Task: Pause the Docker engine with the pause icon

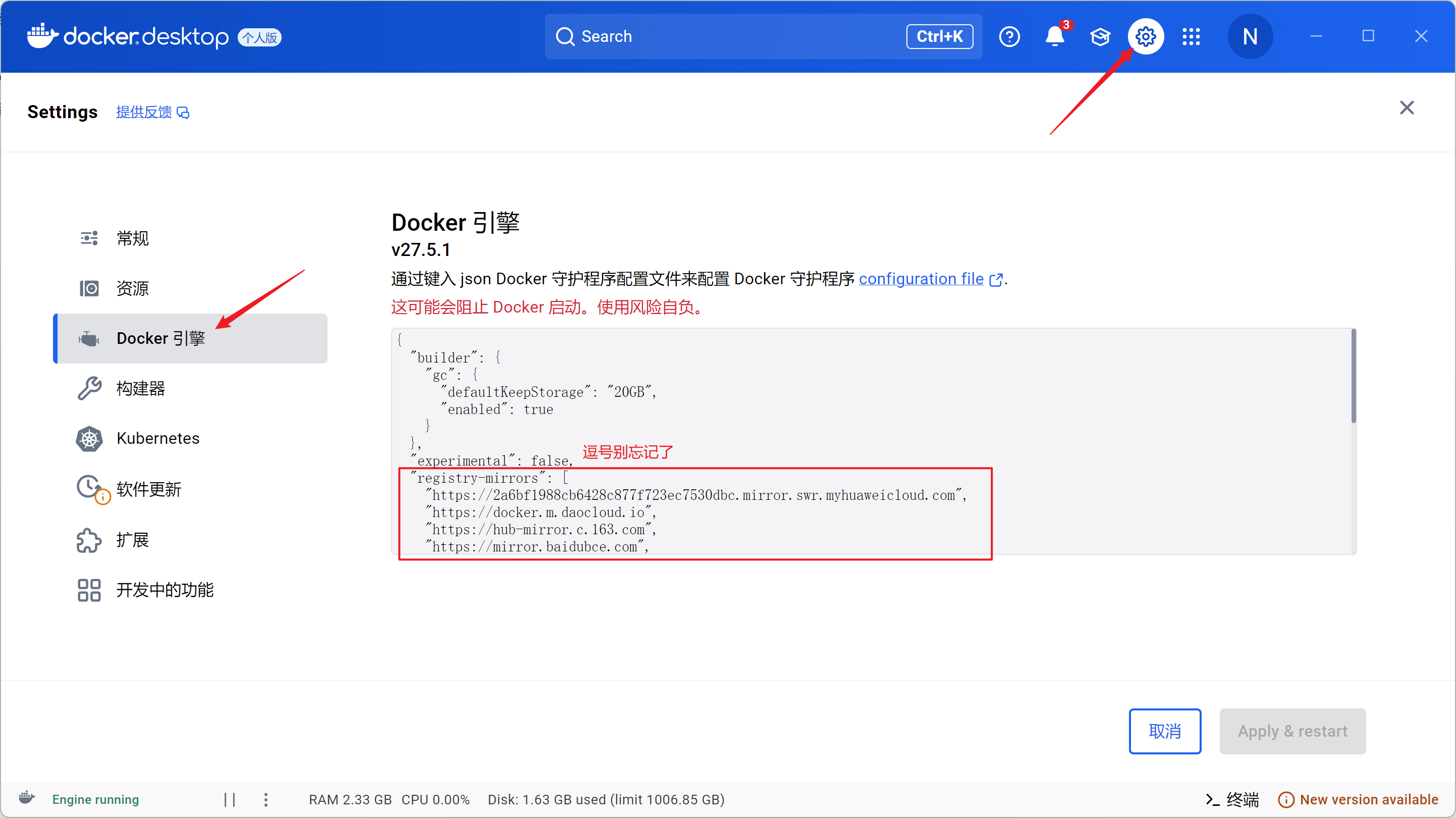Action: 230,799
